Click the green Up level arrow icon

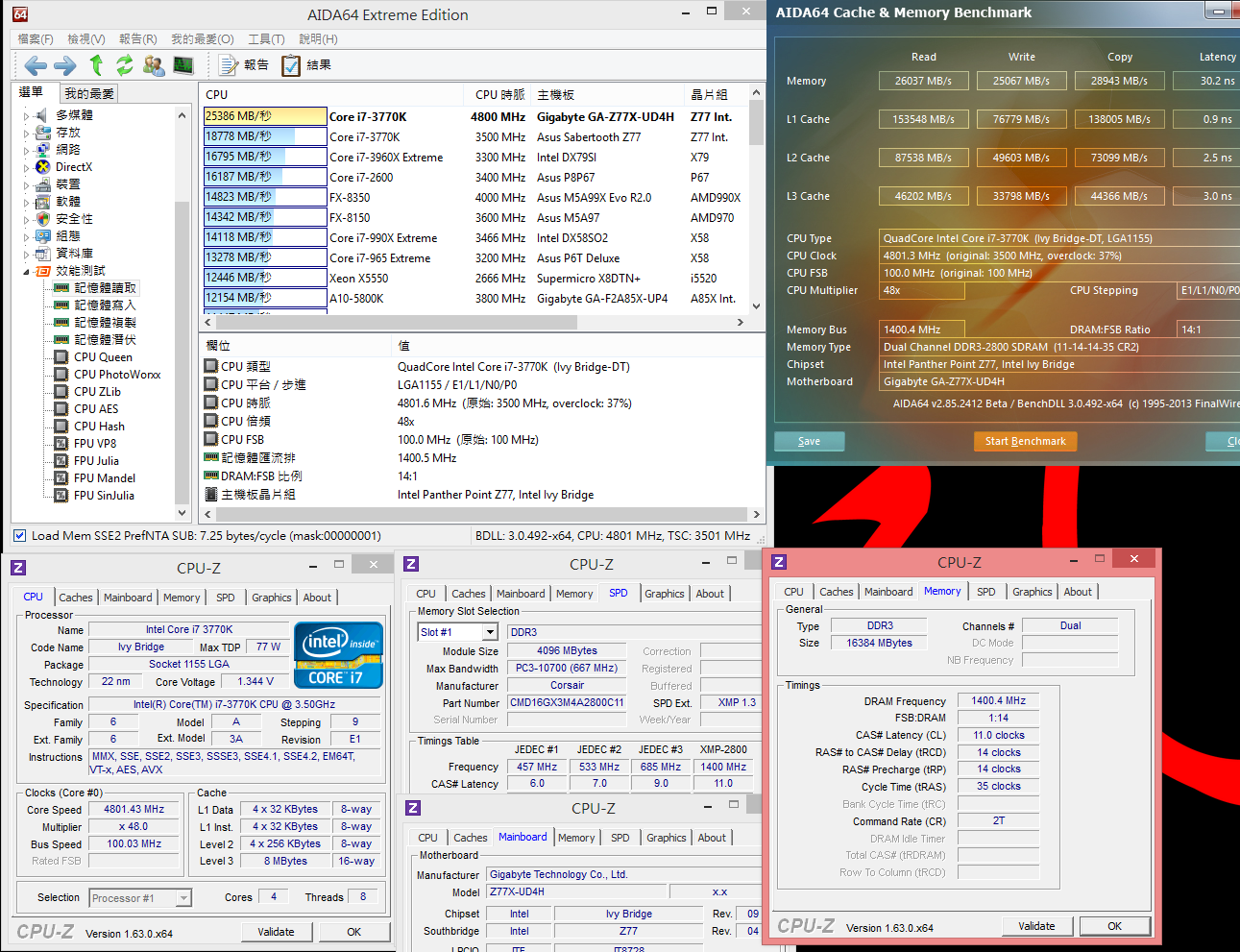pyautogui.click(x=96, y=65)
